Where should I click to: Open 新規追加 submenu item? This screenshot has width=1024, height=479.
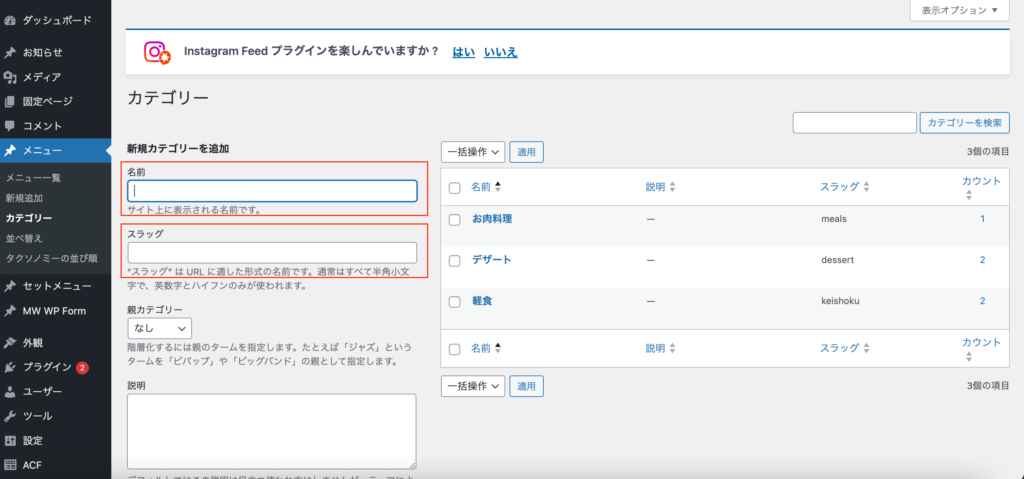click(x=24, y=197)
